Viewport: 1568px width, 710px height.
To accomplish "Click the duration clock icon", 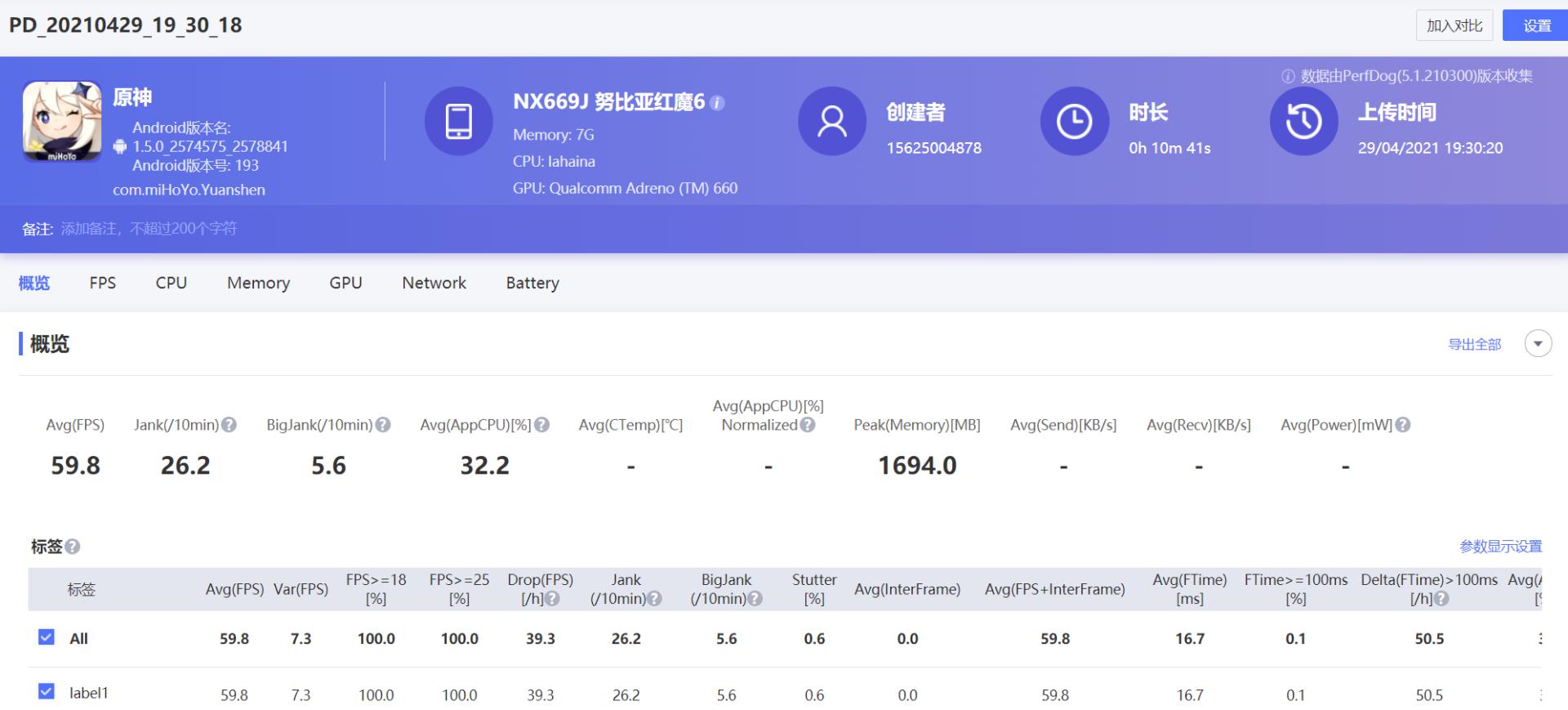I will click(x=1074, y=122).
